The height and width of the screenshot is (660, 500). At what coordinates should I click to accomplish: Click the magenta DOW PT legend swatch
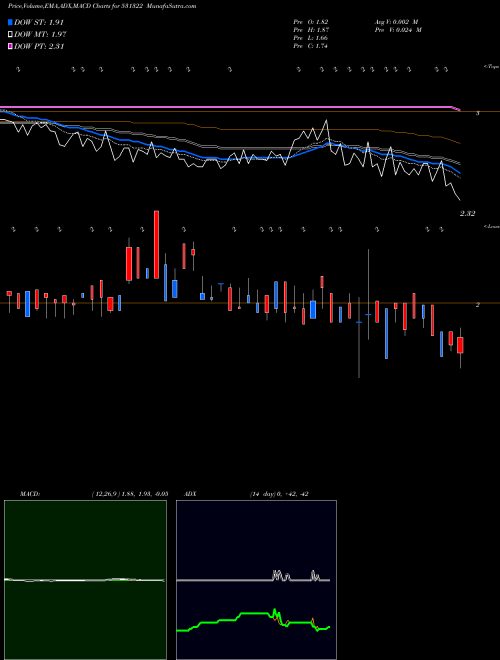pos(10,46)
